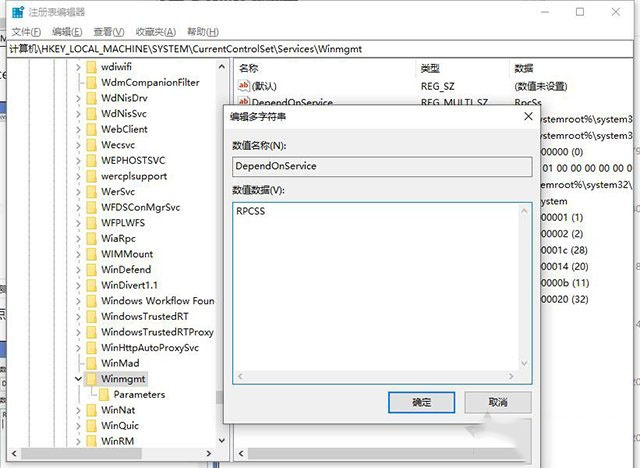Click the tree pane horizontal scrollbar thumb

(x=82, y=453)
